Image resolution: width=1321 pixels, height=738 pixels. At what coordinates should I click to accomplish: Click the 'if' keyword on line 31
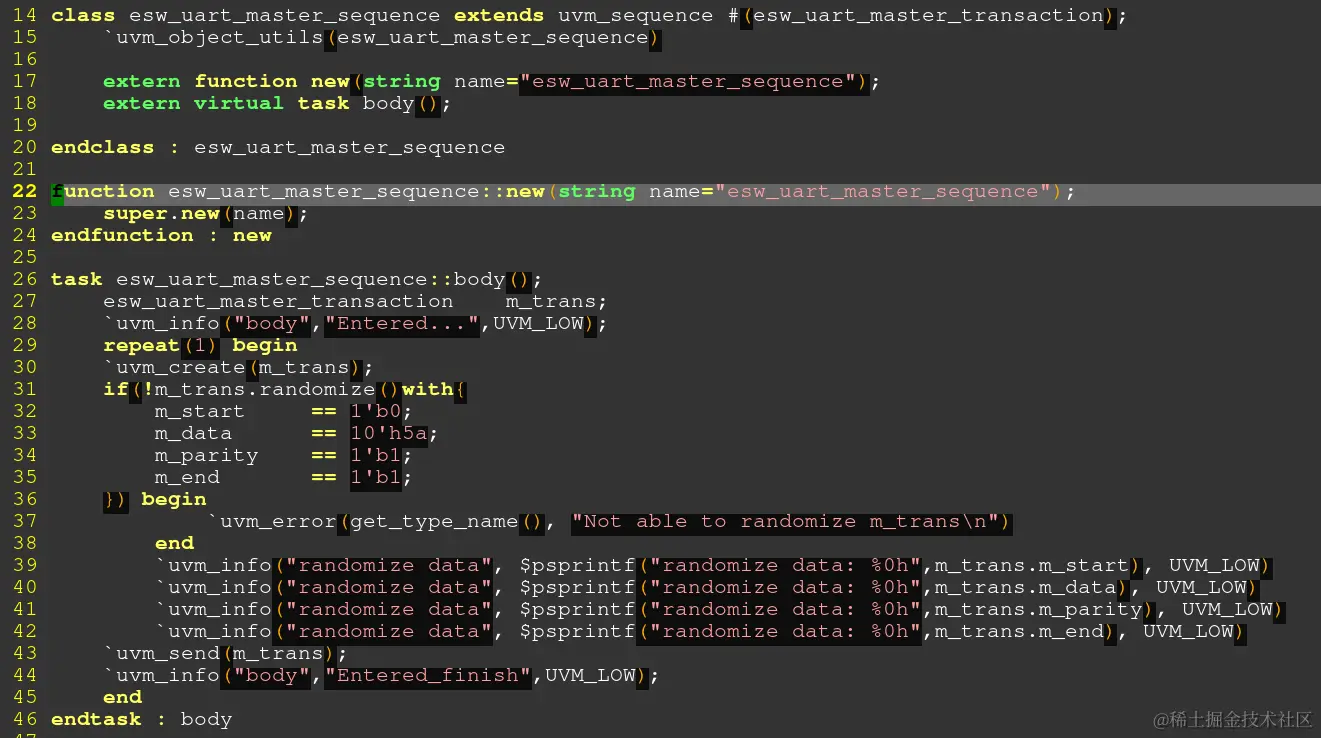[116, 390]
